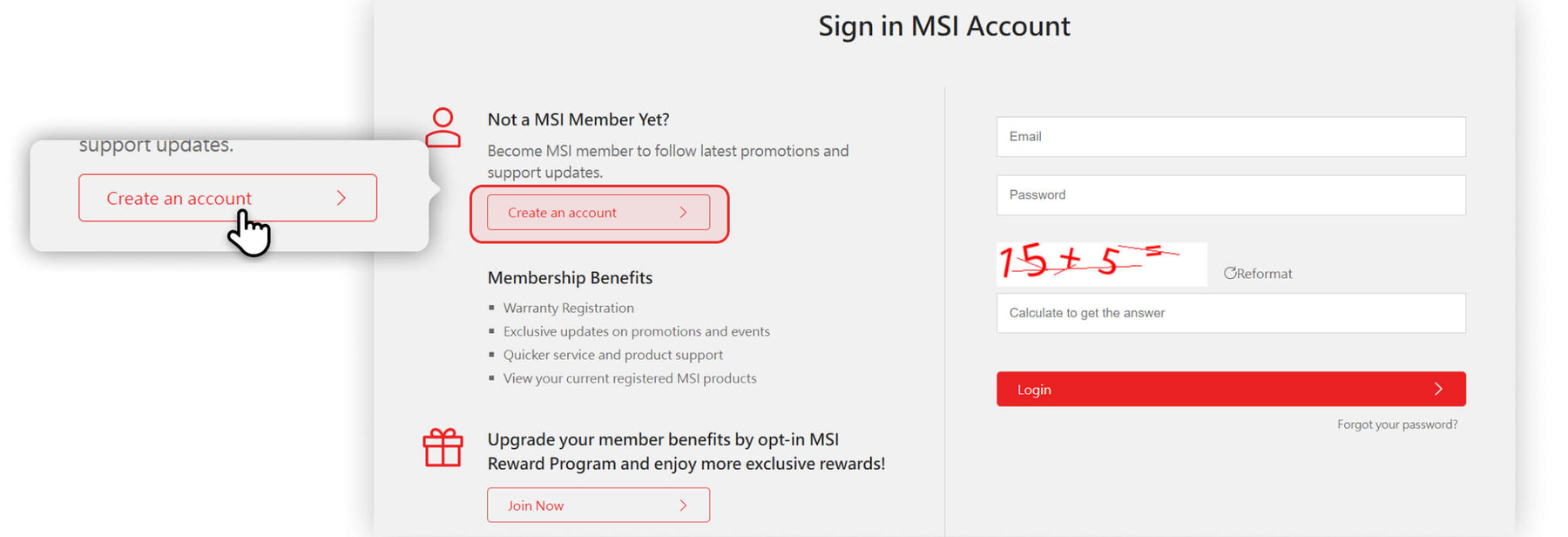Open the Forgot your password link
The height and width of the screenshot is (537, 1568).
point(1396,425)
